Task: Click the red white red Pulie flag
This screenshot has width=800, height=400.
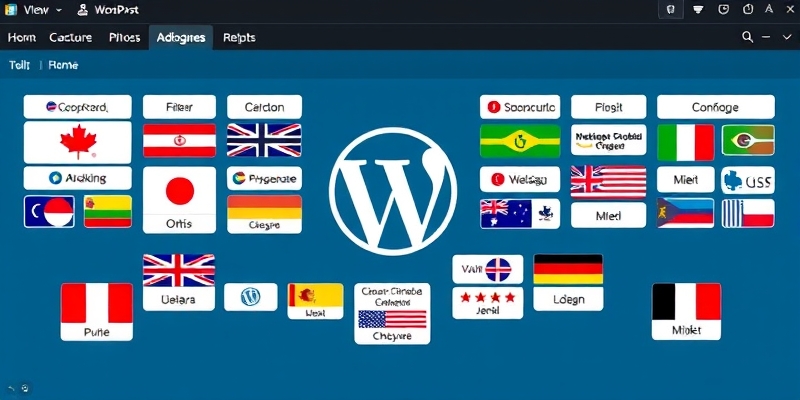Action: [96, 303]
